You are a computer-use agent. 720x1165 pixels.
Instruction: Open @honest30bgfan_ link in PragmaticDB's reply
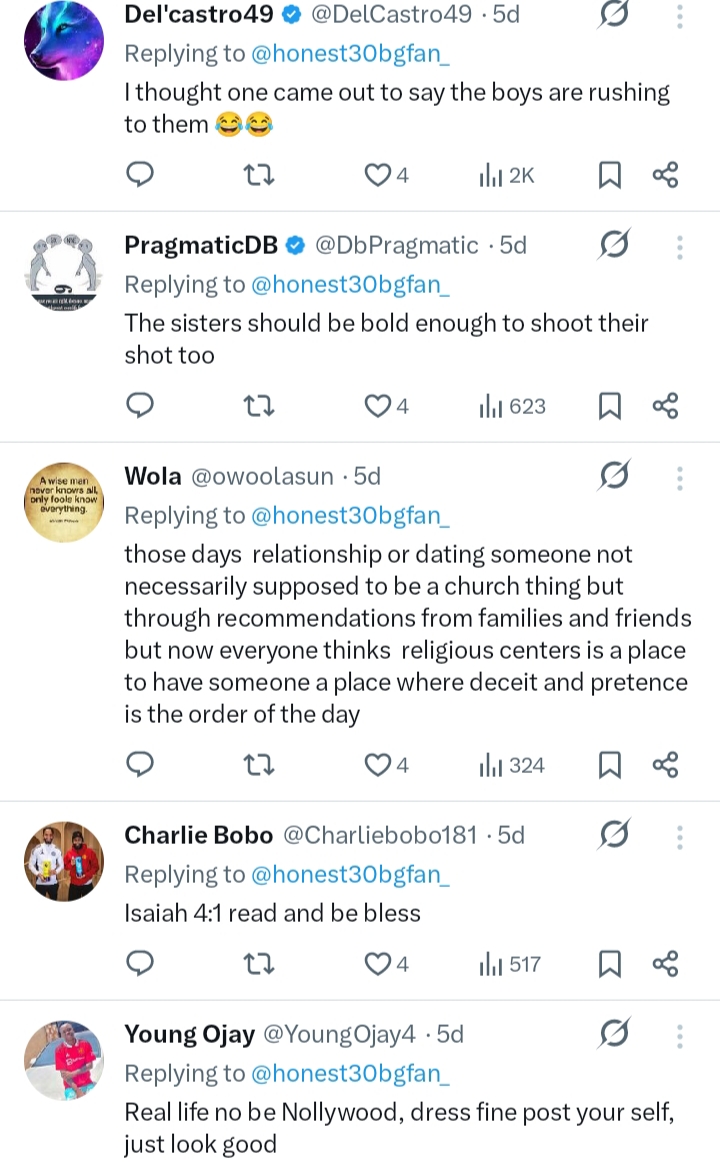click(349, 284)
